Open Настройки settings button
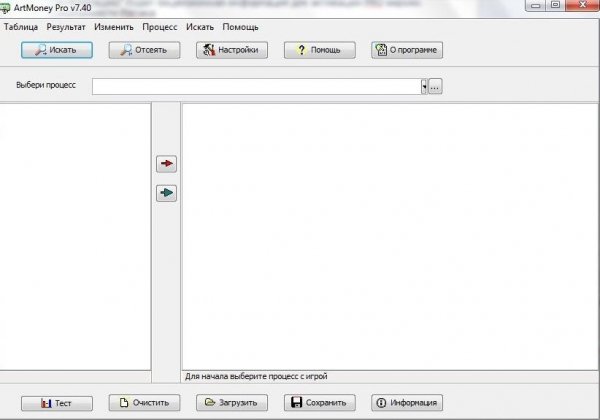The height and width of the screenshot is (420, 600). [x=232, y=50]
